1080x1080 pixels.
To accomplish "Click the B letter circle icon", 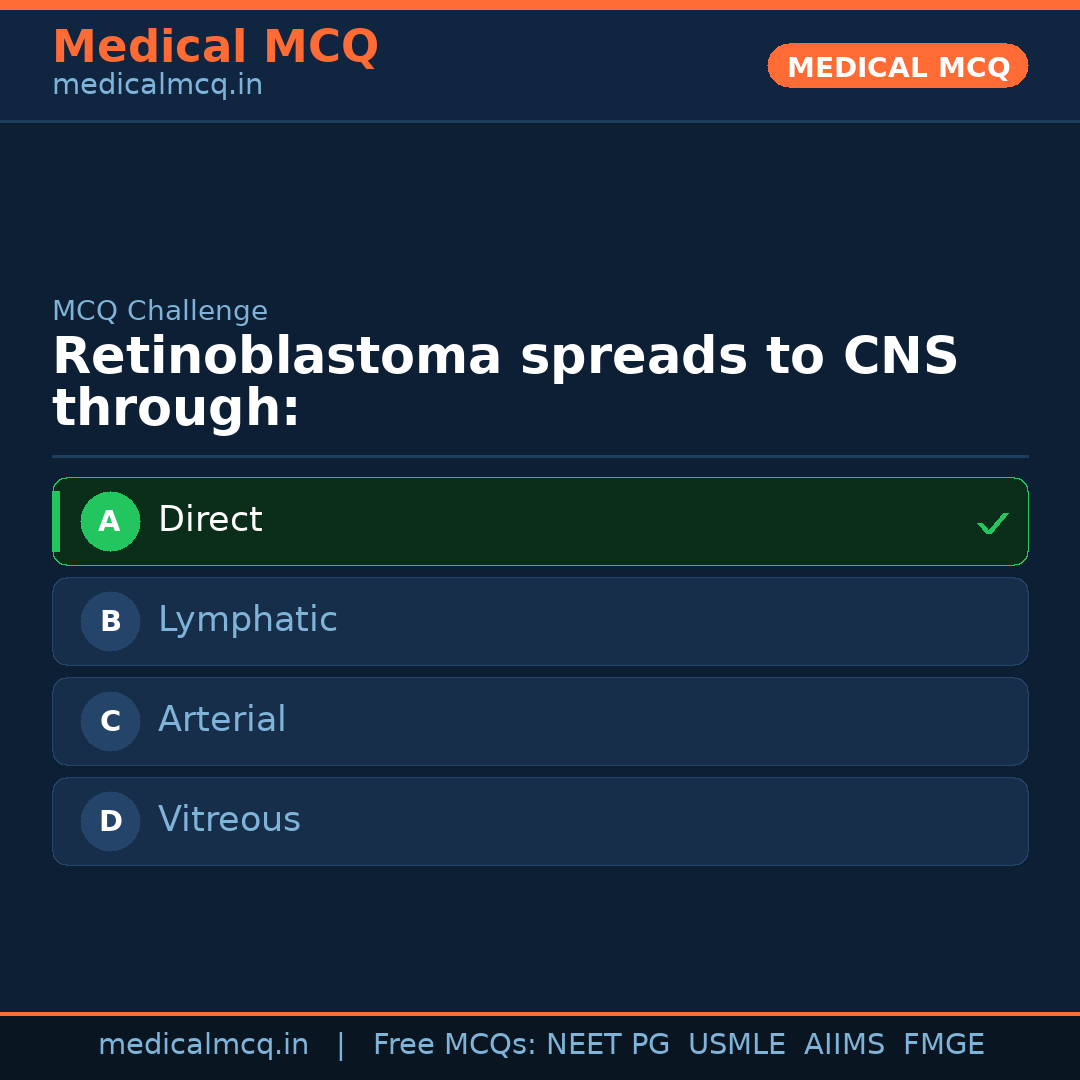I will 110,621.
